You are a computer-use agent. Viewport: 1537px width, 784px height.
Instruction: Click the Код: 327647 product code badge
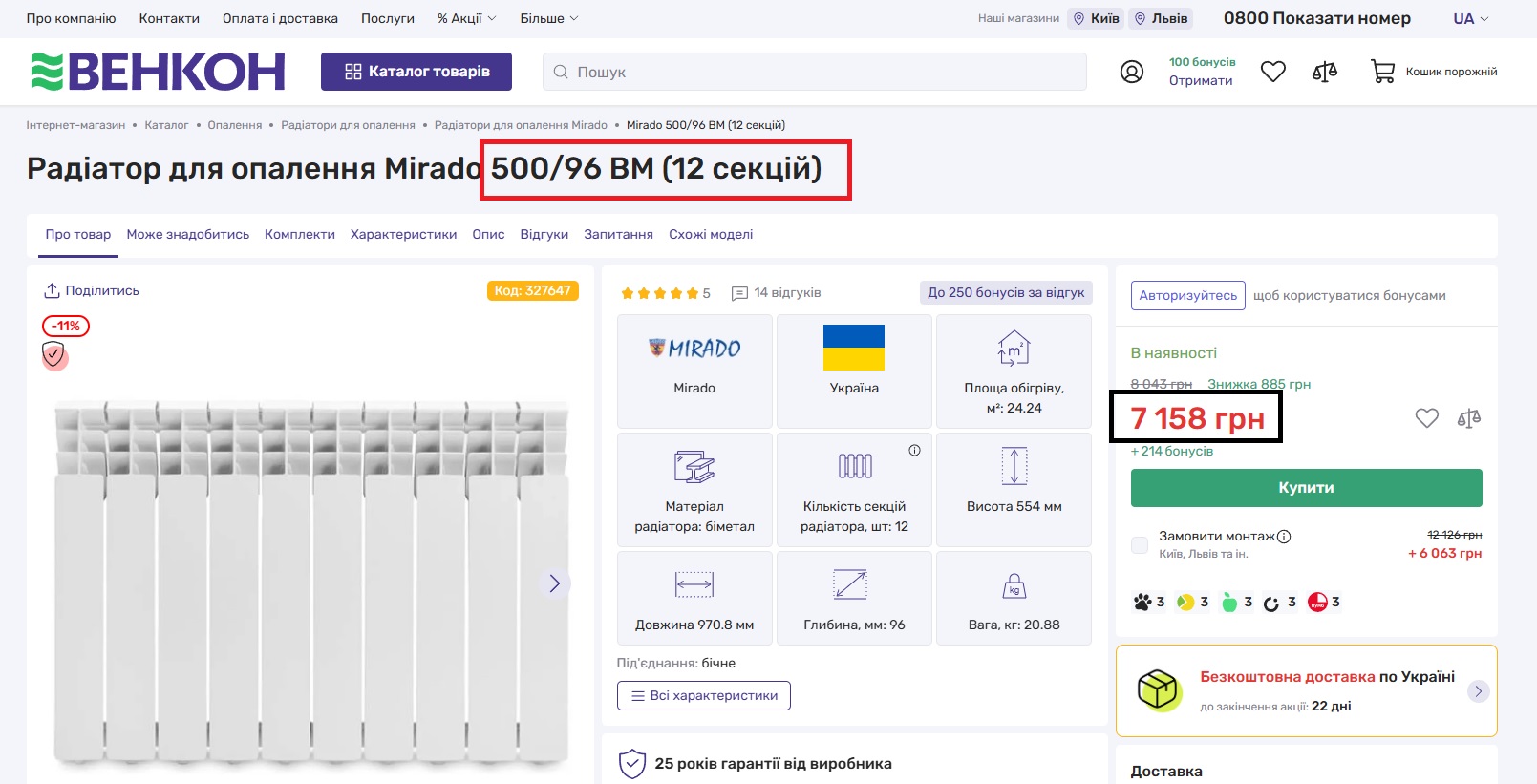(532, 291)
